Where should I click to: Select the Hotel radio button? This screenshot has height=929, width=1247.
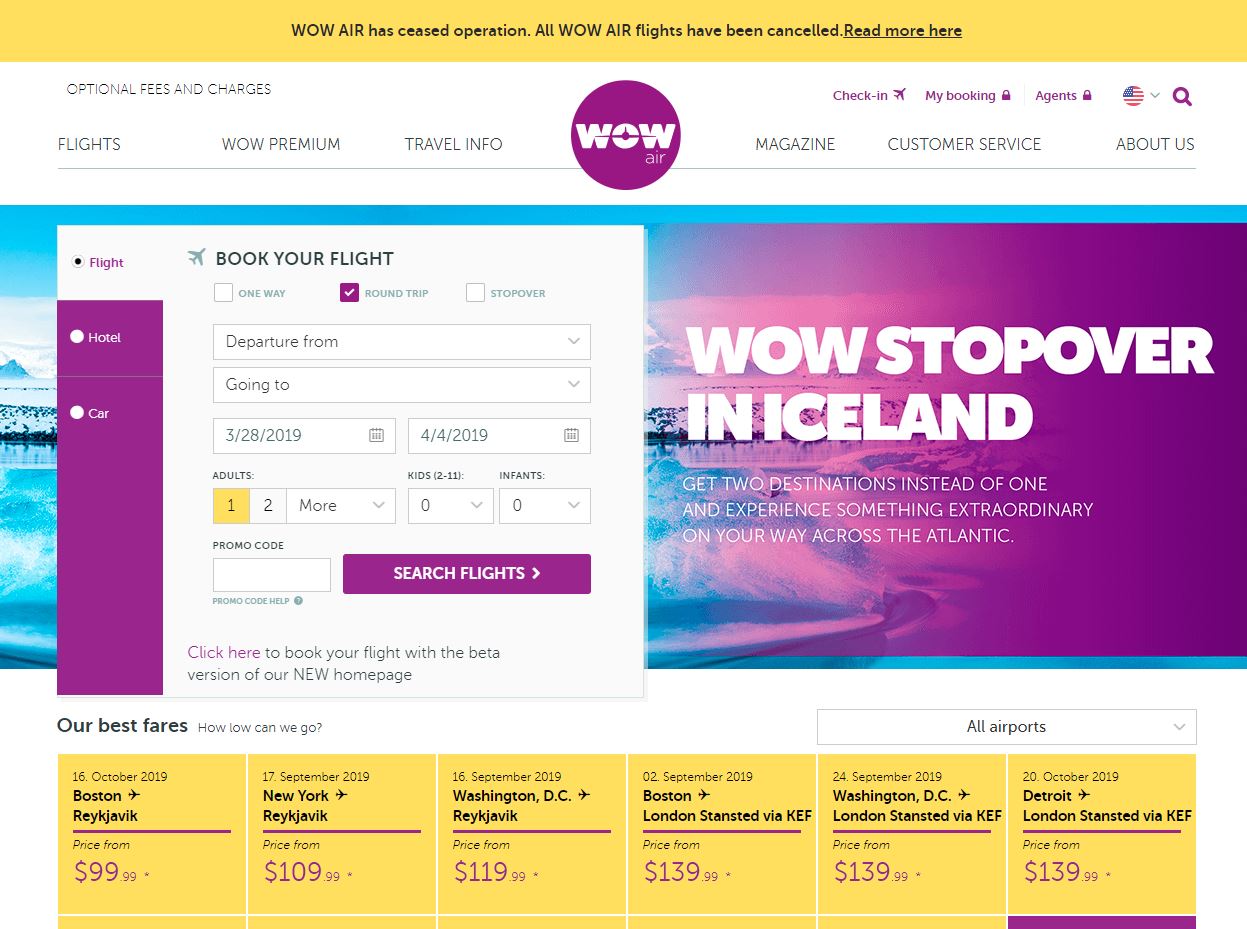coord(77,337)
